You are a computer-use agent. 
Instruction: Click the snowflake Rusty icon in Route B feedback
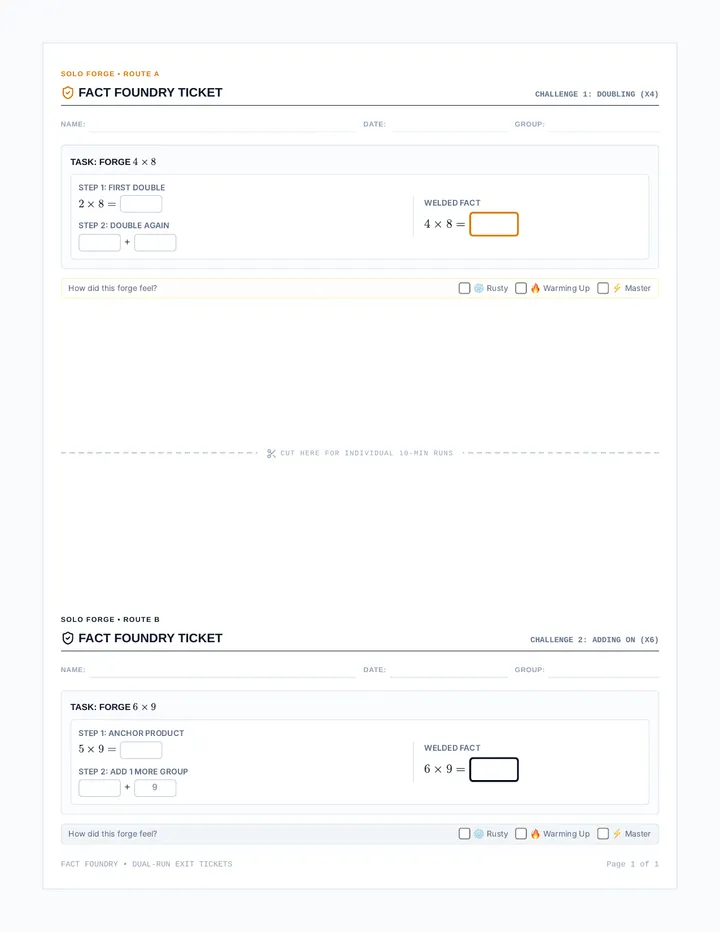[479, 834]
